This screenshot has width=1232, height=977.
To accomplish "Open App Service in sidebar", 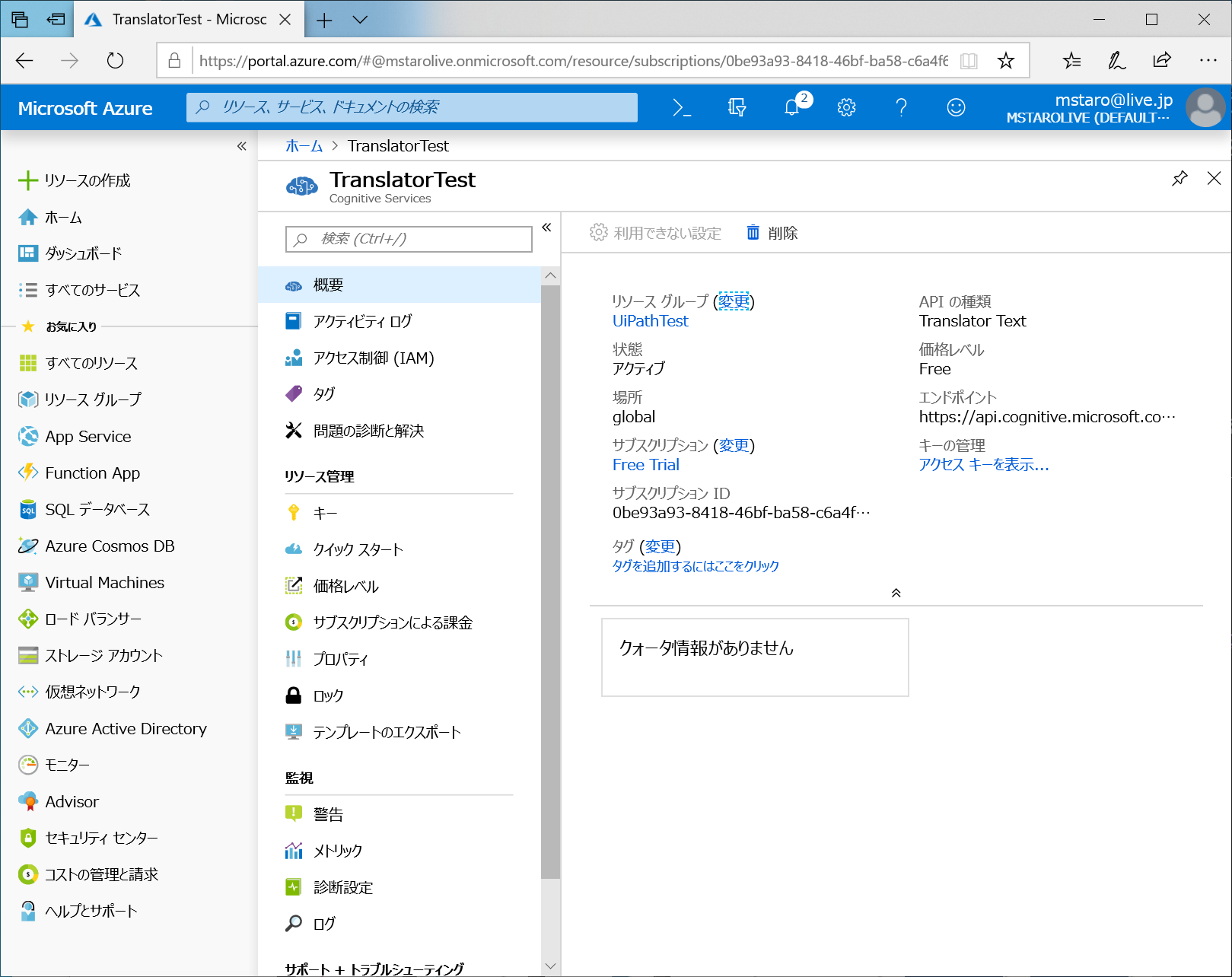I will (129, 436).
